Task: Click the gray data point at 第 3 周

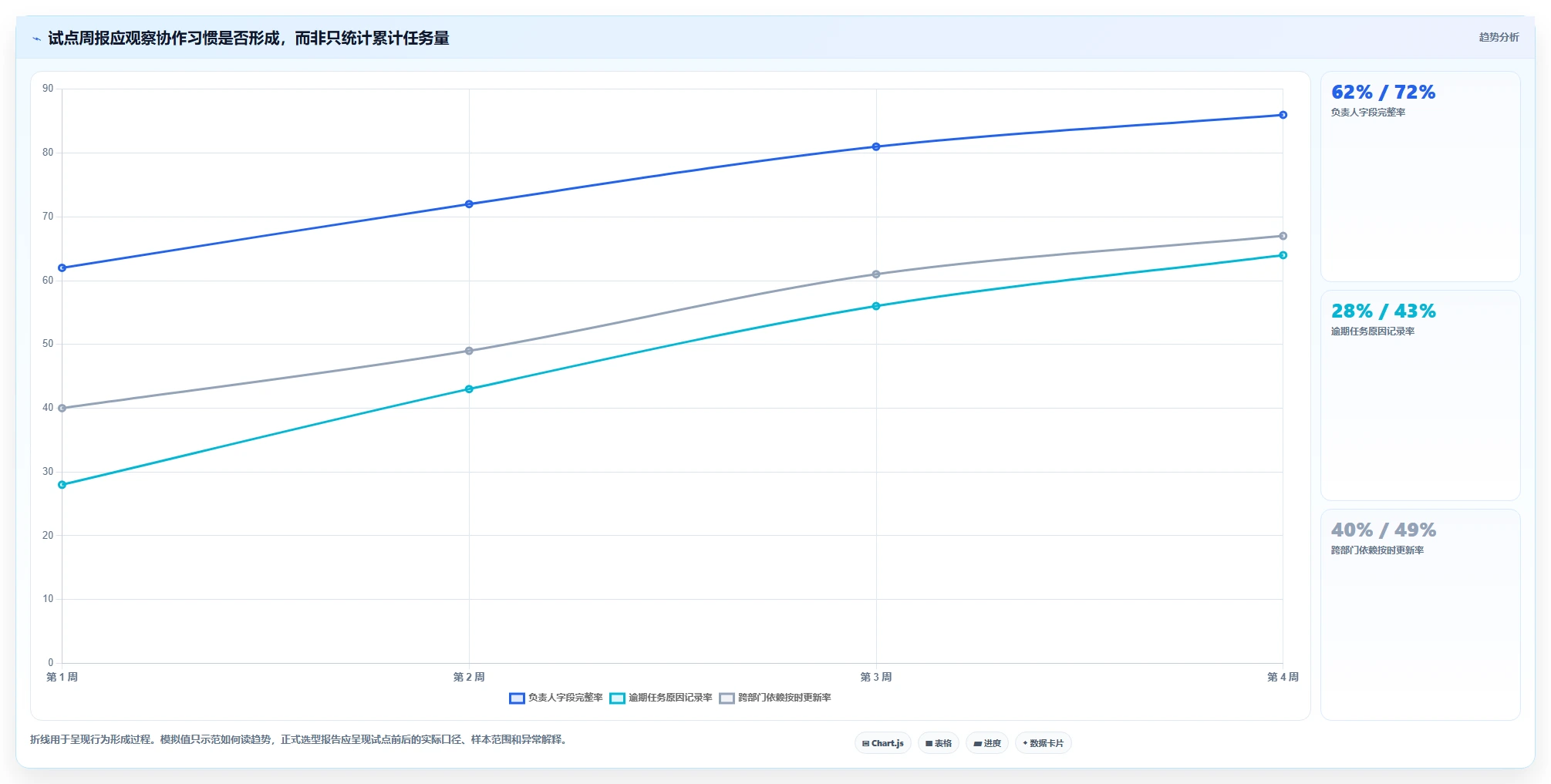Action: [x=876, y=274]
